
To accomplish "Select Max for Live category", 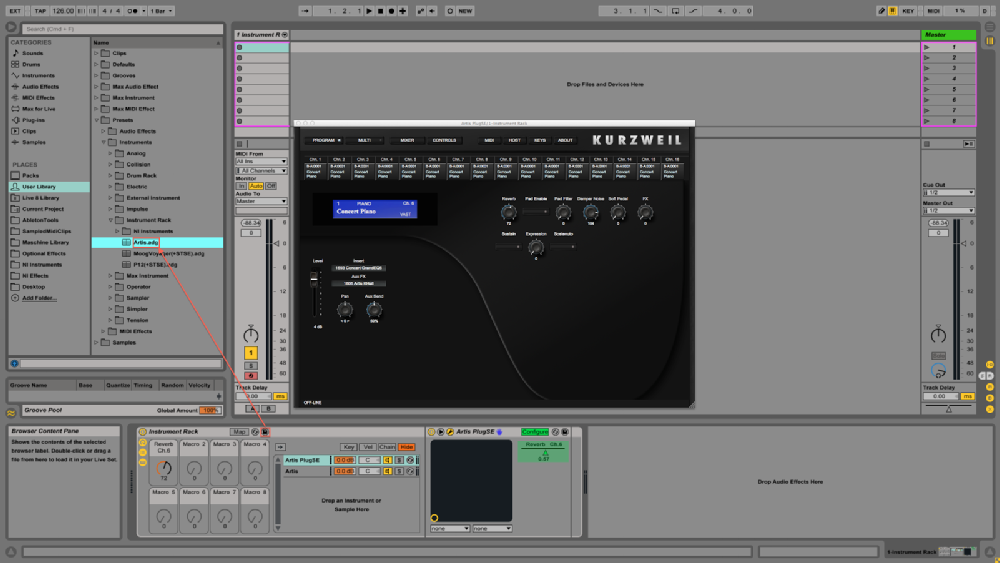I will pyautogui.click(x=38, y=109).
